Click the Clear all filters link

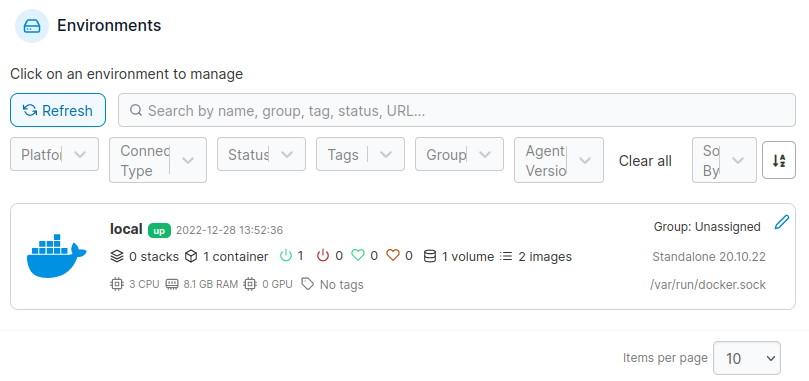(645, 161)
